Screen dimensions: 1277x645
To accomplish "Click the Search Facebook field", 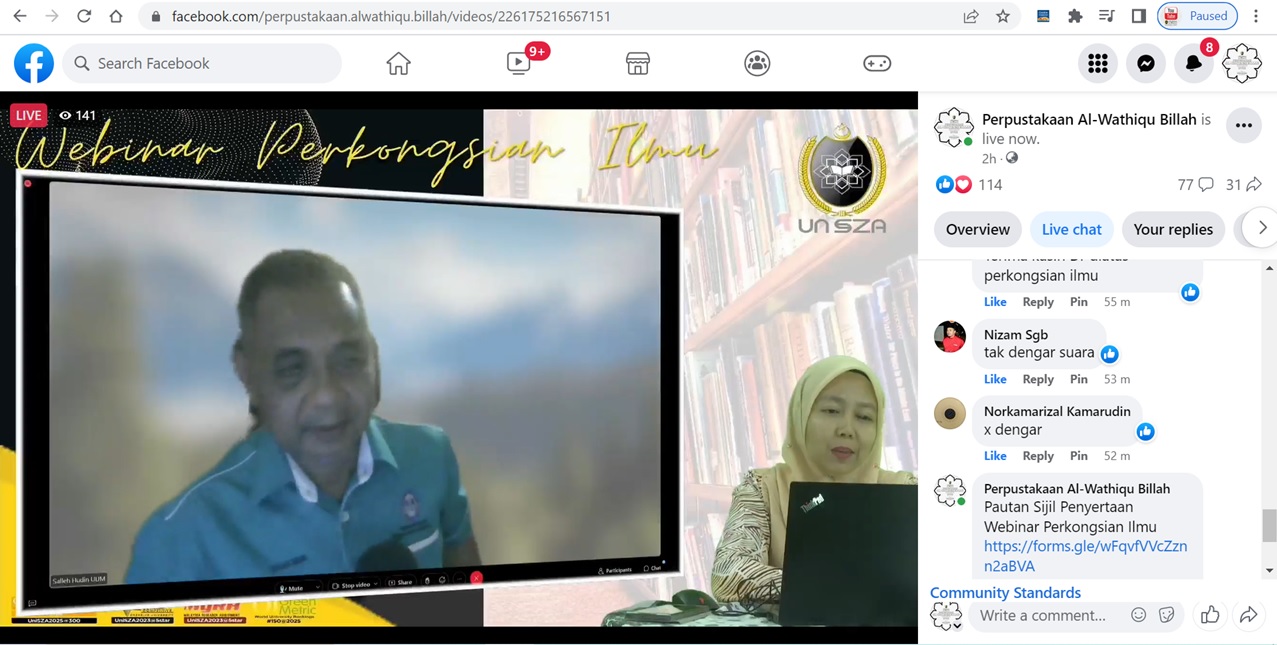I will coord(202,63).
